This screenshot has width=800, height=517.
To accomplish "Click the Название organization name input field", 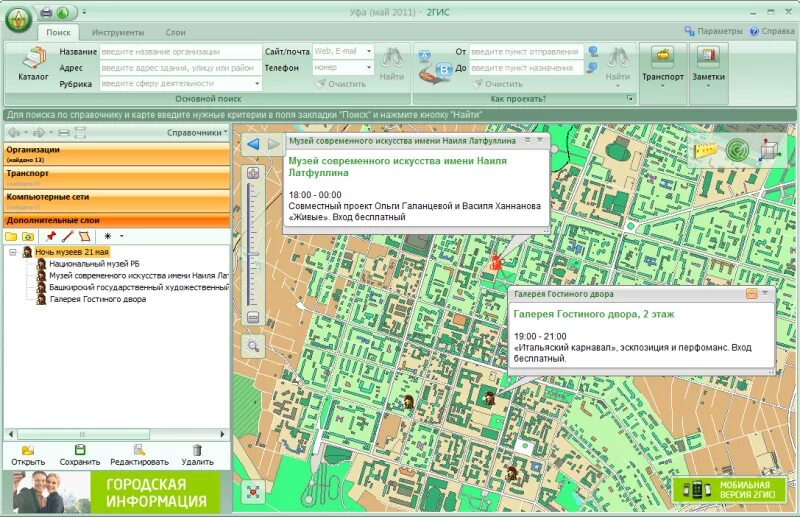I will pos(181,52).
